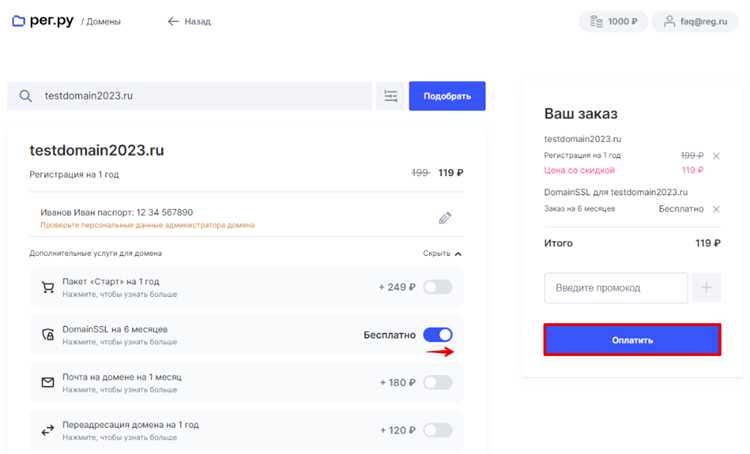
Task: Disable the DomainSSL на 6 месяцев toggle
Action: (x=438, y=335)
